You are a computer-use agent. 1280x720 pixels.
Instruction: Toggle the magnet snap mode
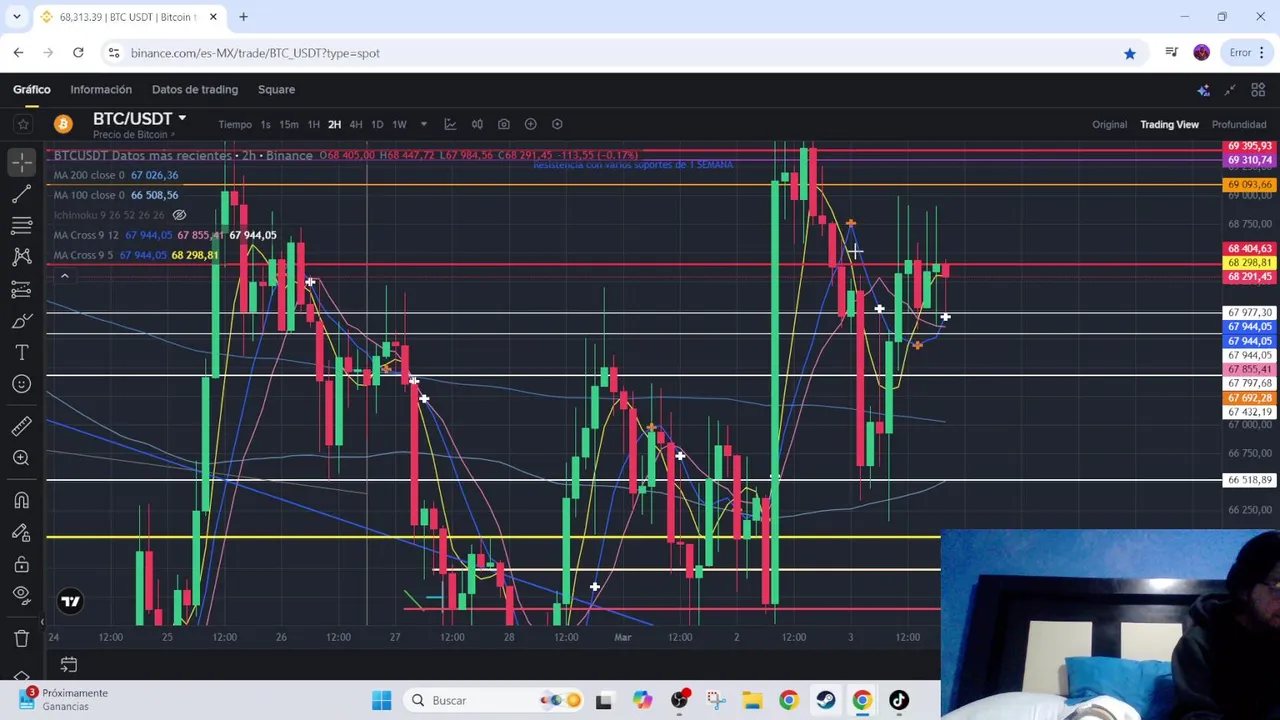[22, 501]
